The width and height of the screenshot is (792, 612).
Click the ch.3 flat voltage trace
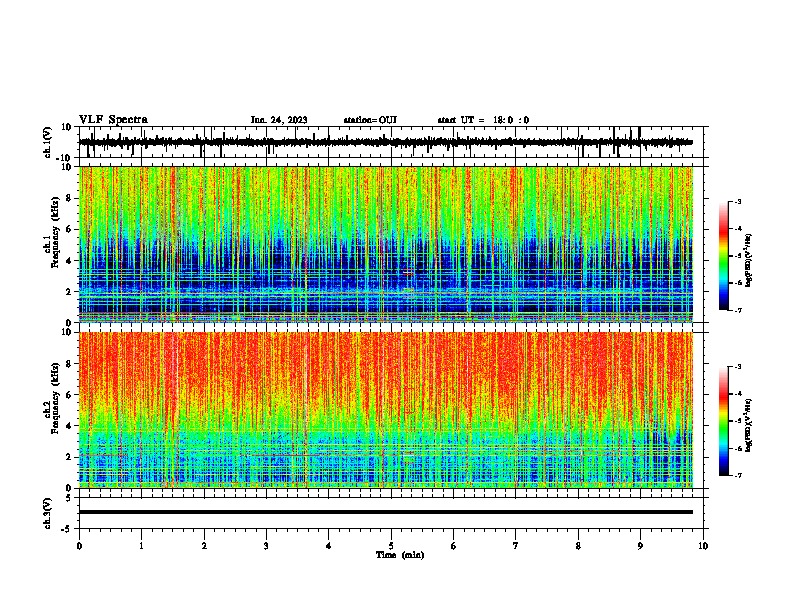click(x=386, y=512)
